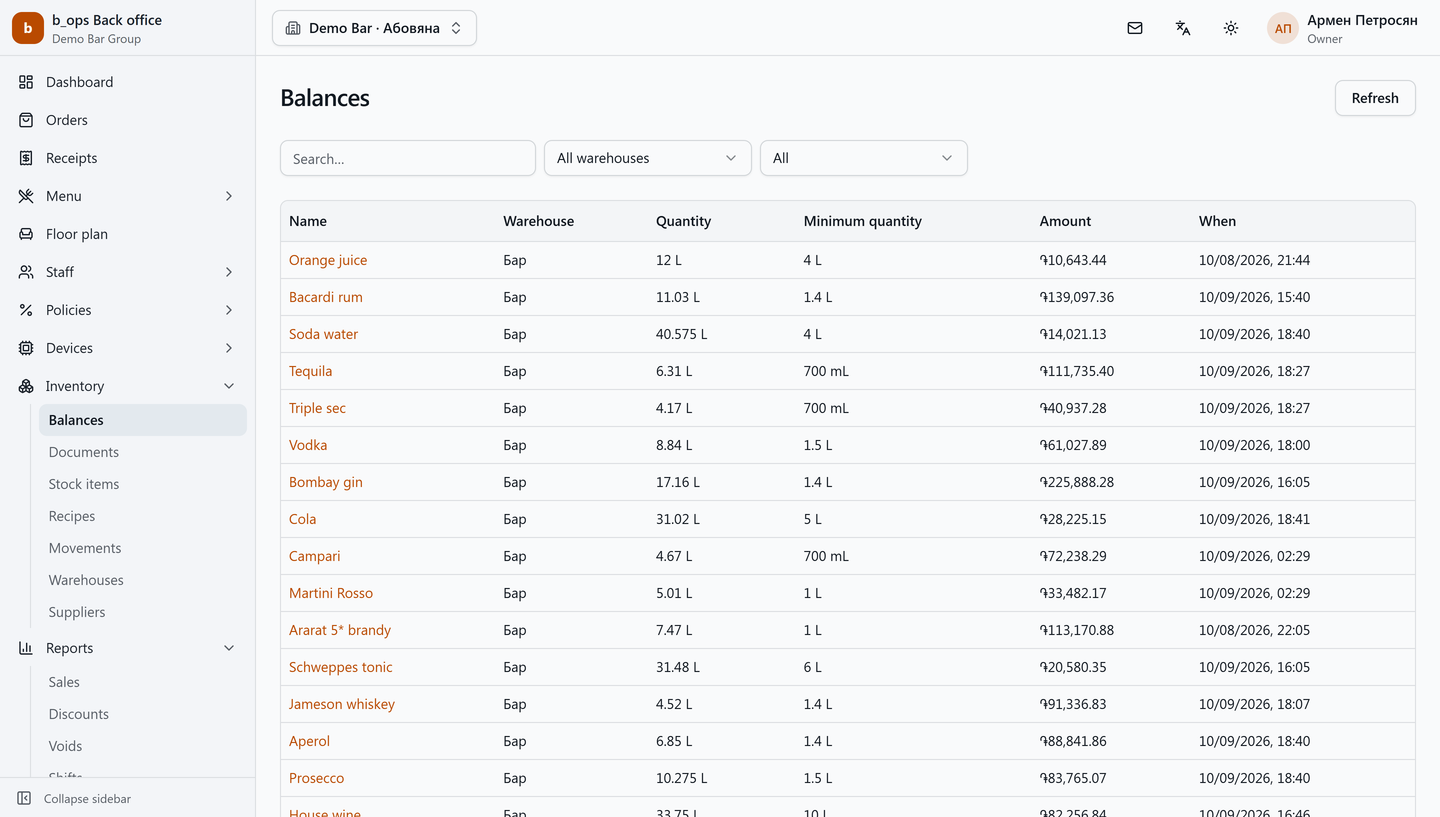Toggle the light/dark theme sun icon
The width and height of the screenshot is (1440, 817).
pyautogui.click(x=1231, y=28)
